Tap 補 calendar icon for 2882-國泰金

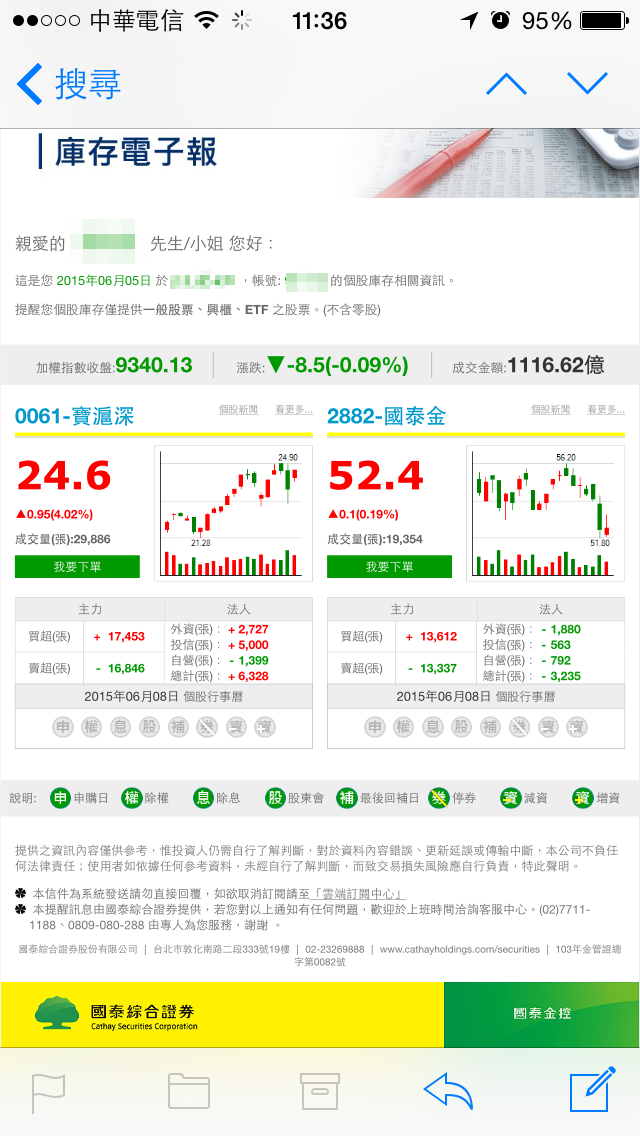[x=490, y=727]
